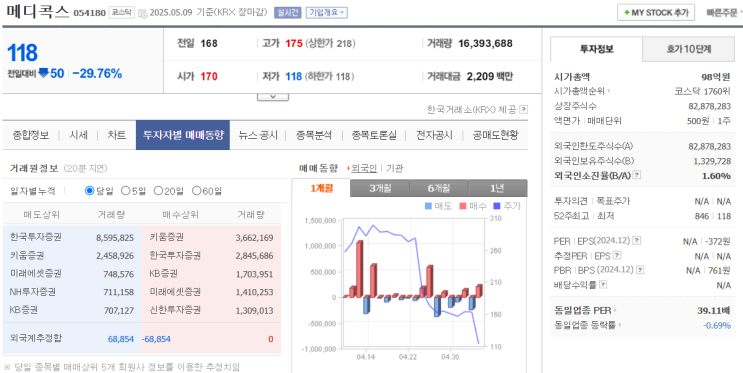Screen dimensions: 743x373
Task: Open the 종목토론실 tab
Action: click(x=374, y=135)
